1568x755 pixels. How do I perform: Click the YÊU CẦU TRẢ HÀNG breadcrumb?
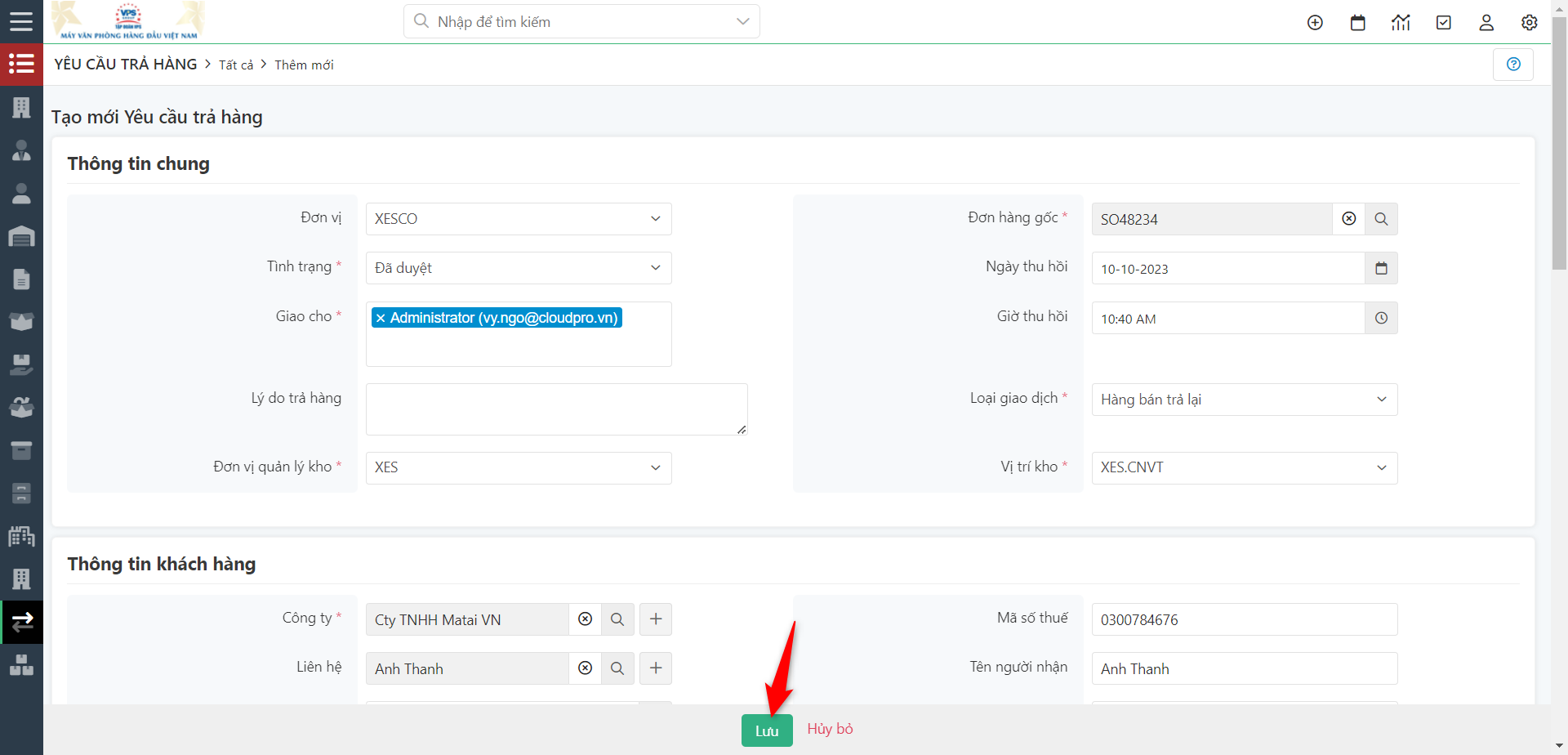(x=126, y=65)
